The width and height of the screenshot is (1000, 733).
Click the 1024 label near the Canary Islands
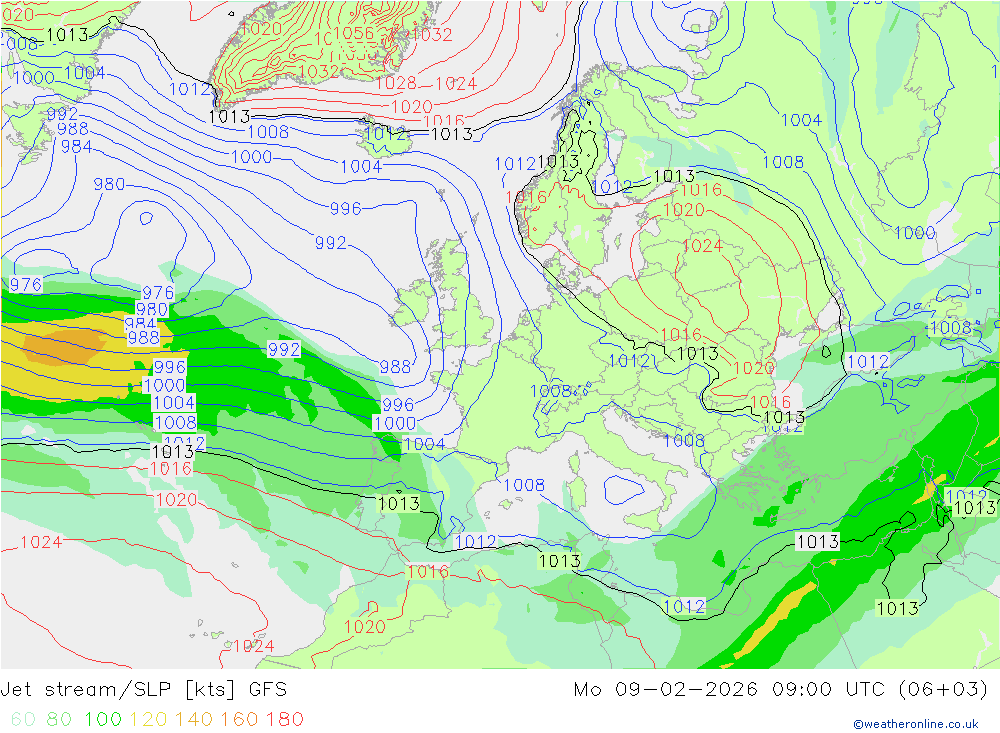pos(254,646)
